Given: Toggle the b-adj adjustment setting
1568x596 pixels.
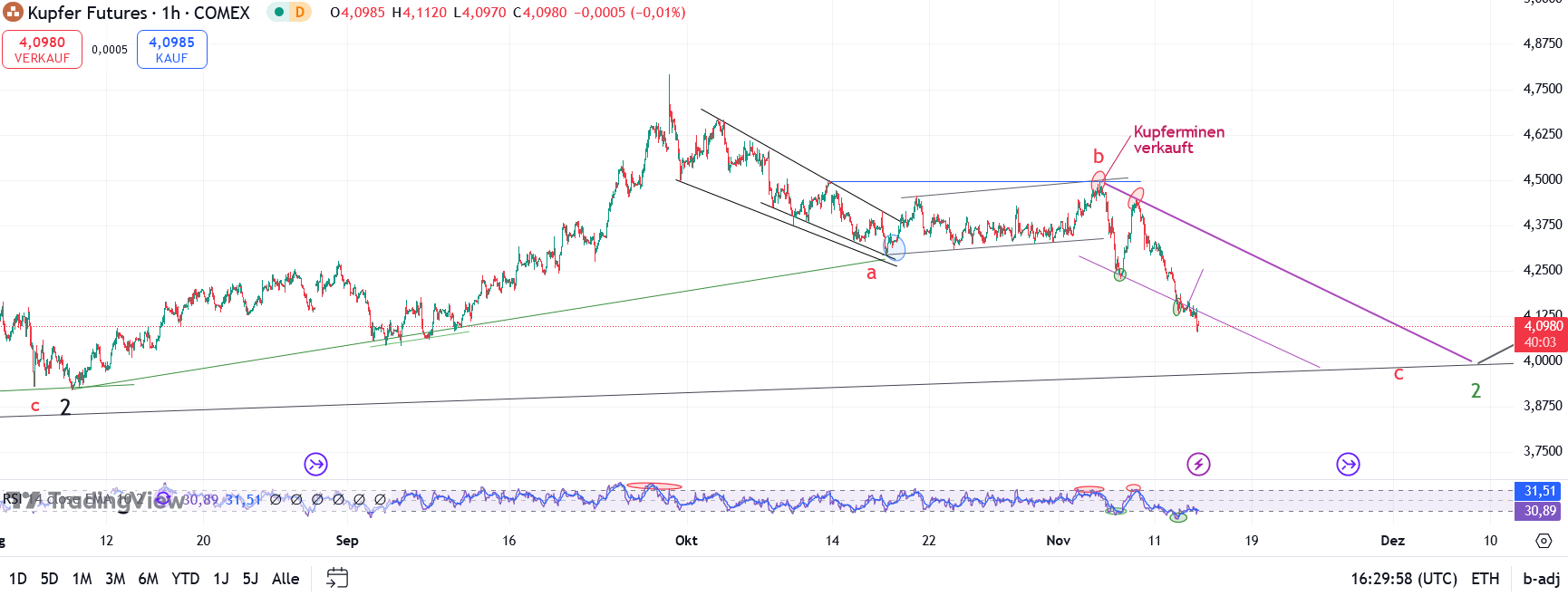Looking at the screenshot, I should click(1541, 579).
